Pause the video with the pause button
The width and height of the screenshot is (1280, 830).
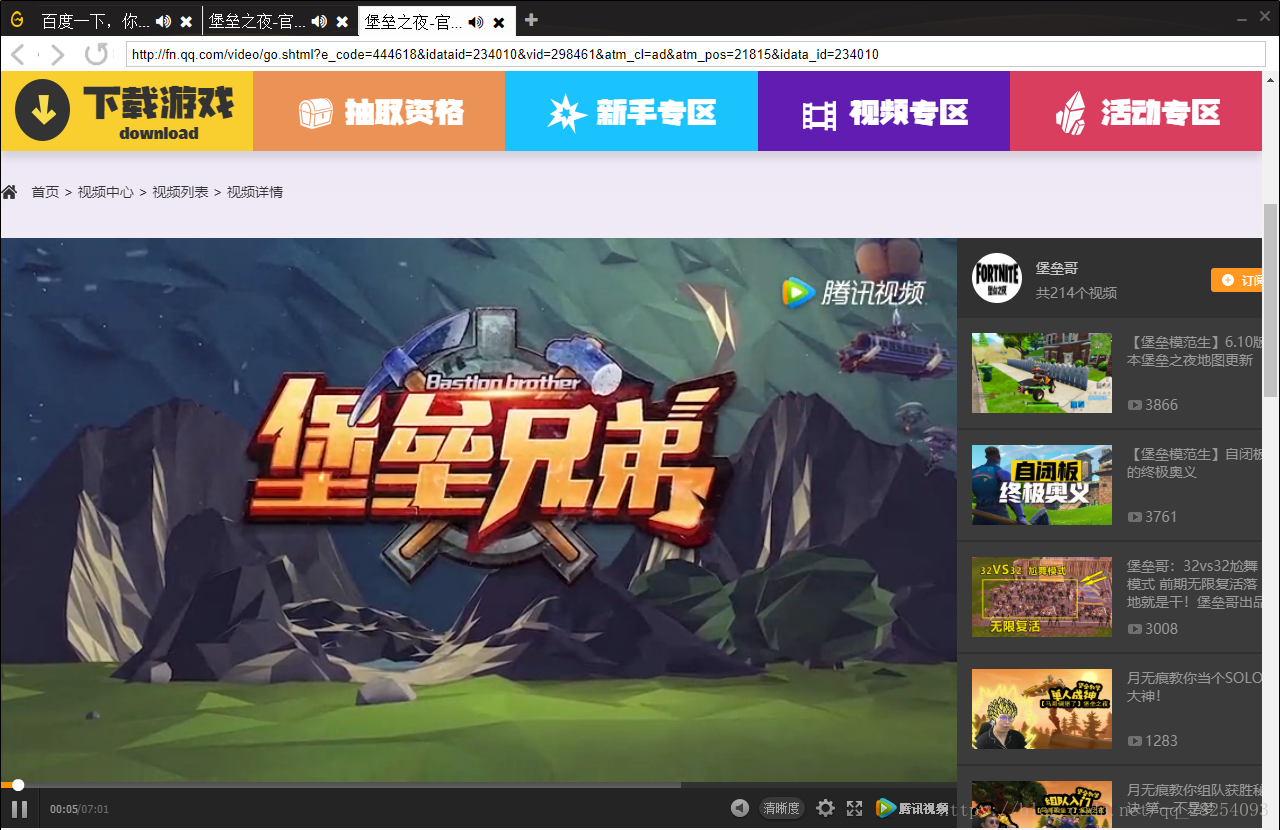19,809
